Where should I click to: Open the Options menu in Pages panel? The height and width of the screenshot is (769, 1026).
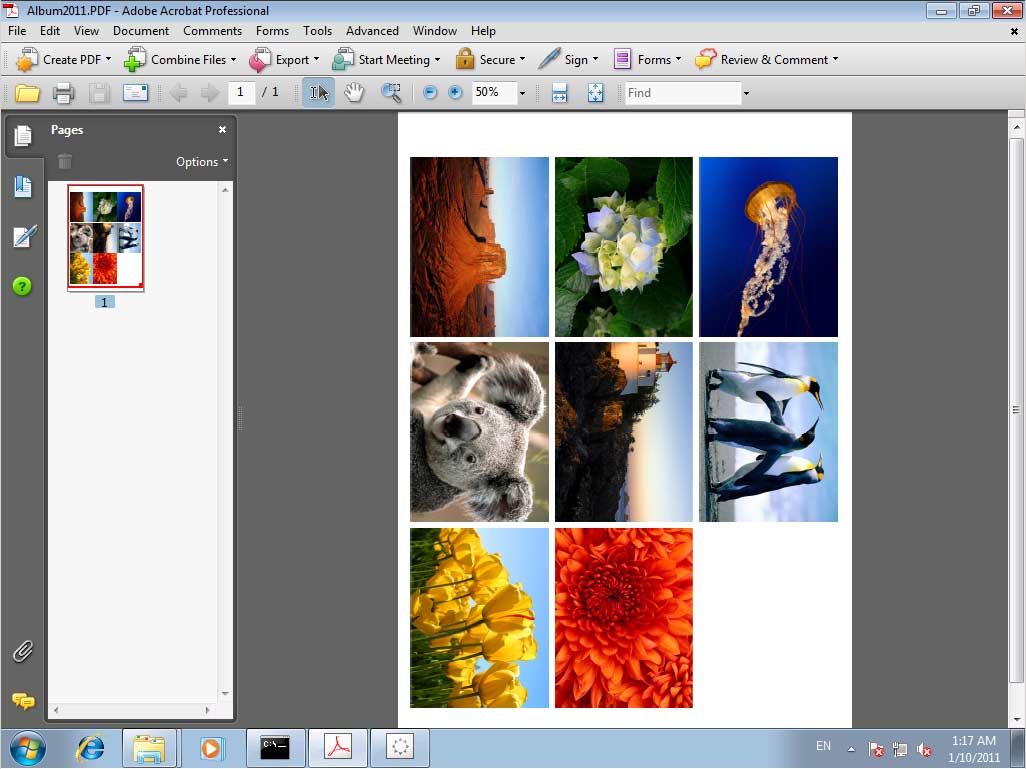(201, 161)
